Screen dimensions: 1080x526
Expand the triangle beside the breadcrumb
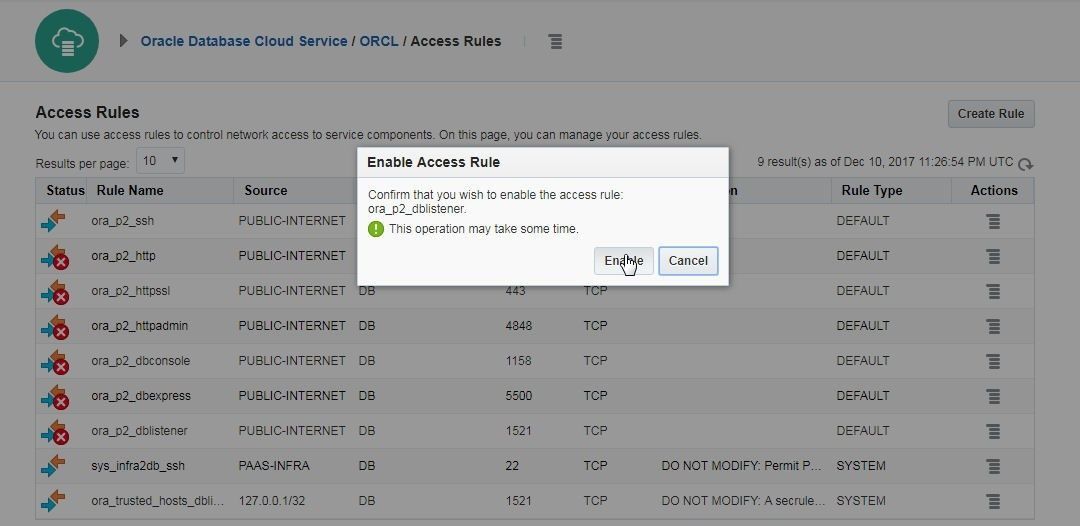pos(124,41)
